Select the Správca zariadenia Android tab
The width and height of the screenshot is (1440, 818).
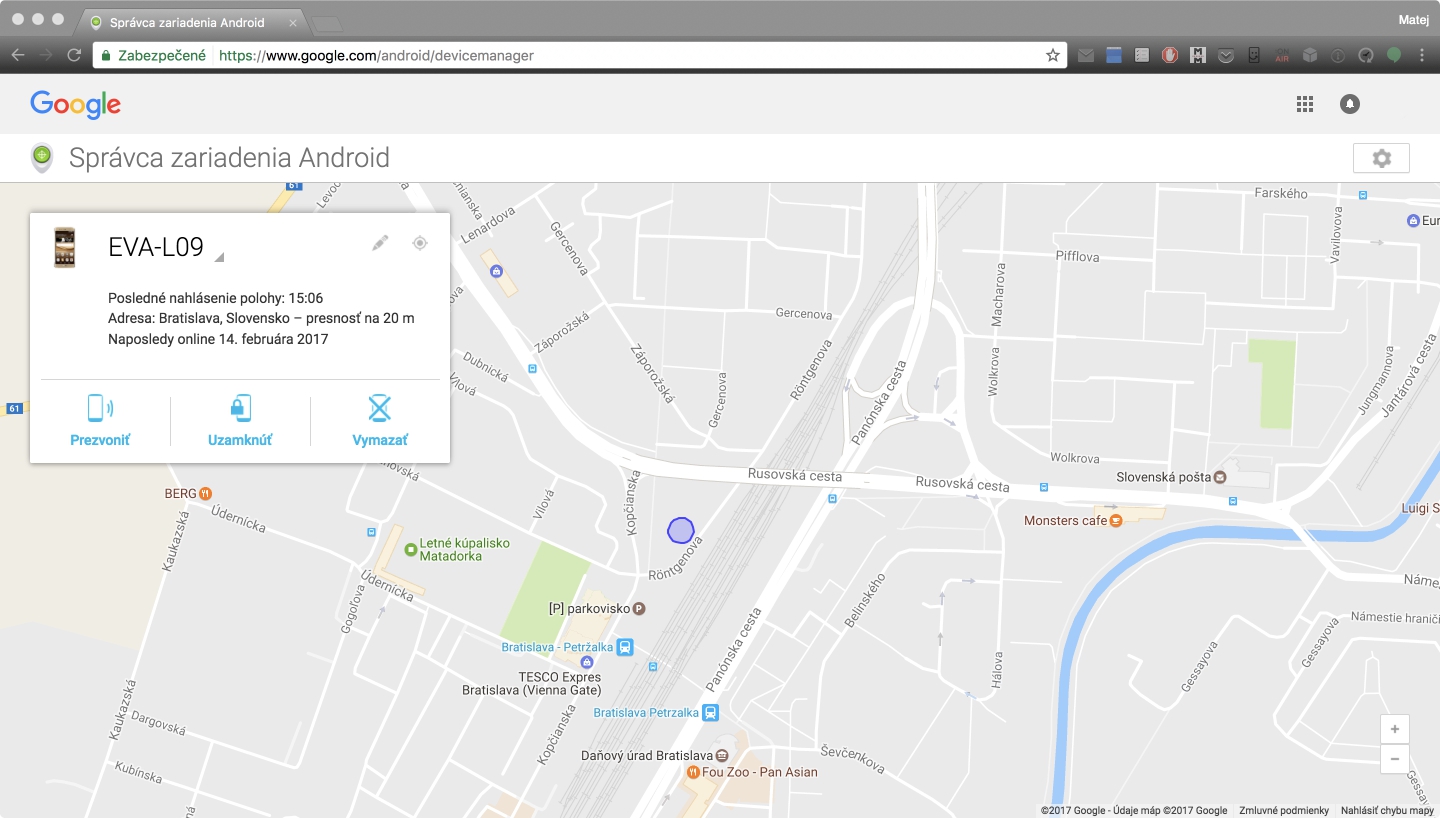tap(190, 22)
